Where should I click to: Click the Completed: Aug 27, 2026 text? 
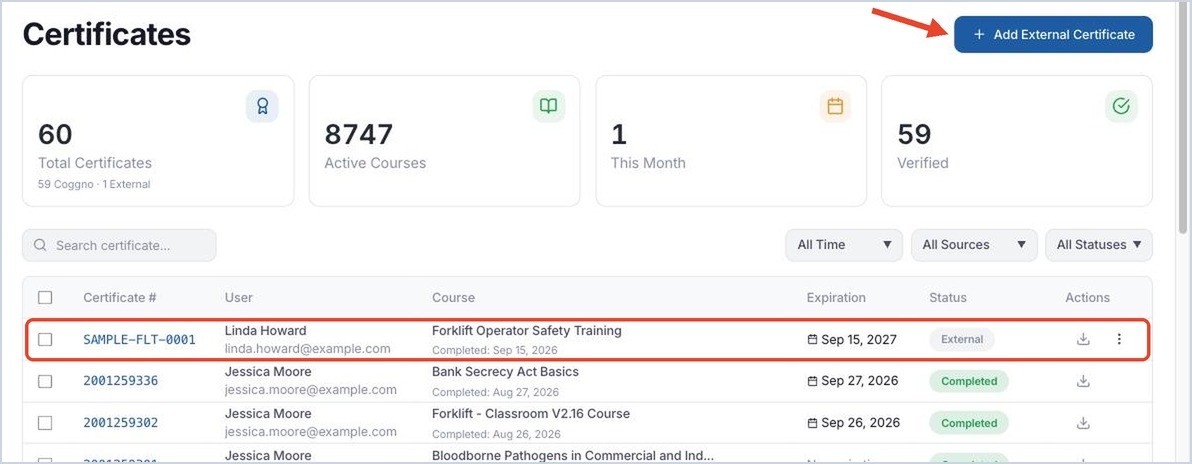[x=496, y=392]
